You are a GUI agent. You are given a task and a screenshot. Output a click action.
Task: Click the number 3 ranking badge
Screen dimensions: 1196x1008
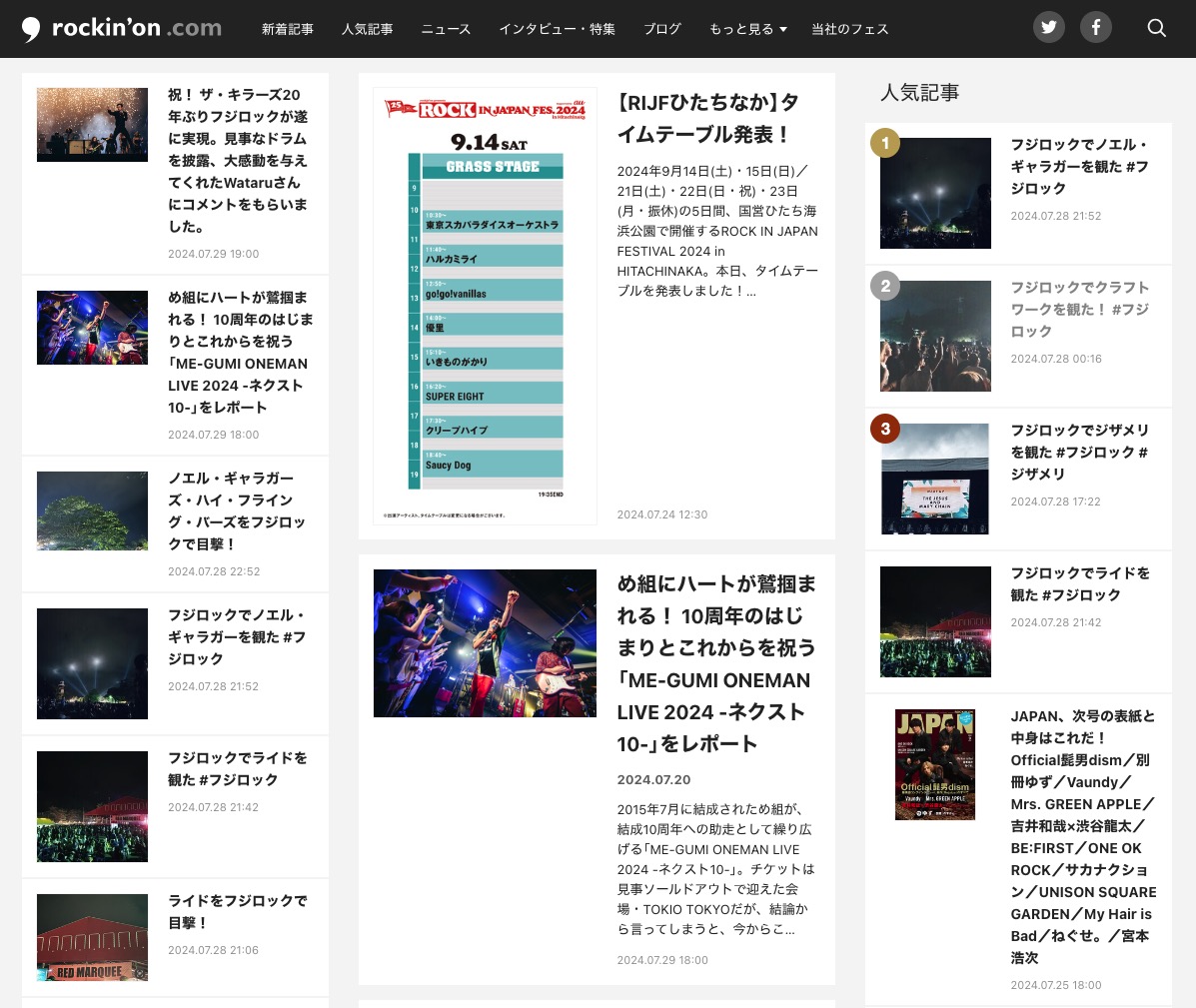pyautogui.click(x=885, y=429)
